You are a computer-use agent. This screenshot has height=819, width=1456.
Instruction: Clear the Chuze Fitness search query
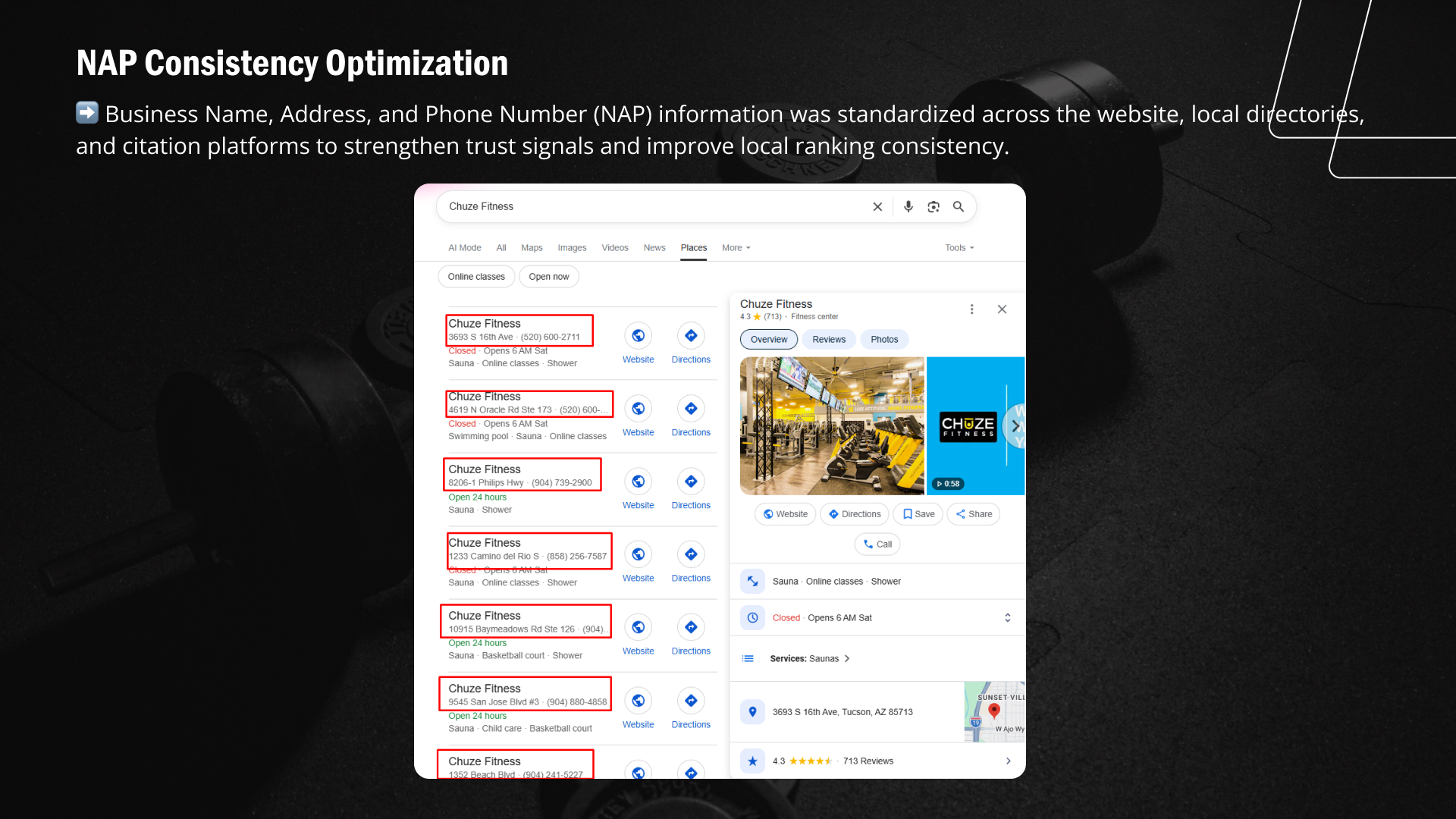coord(877,207)
